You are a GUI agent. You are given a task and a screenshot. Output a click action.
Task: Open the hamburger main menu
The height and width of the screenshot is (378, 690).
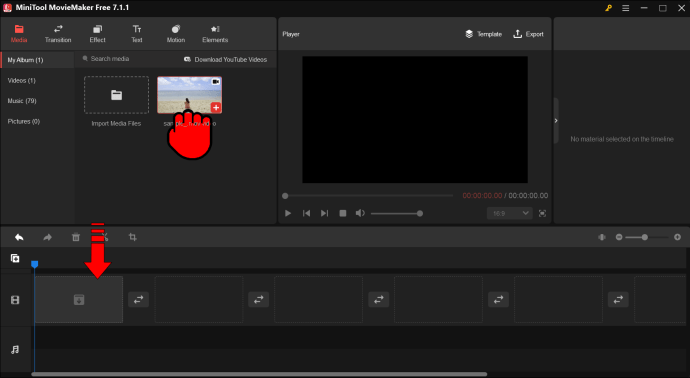625,8
